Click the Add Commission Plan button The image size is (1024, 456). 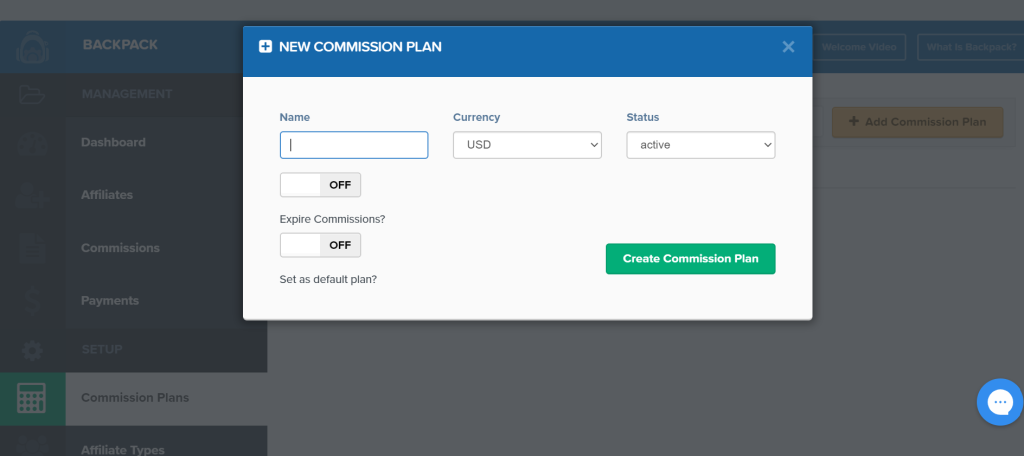coord(917,122)
